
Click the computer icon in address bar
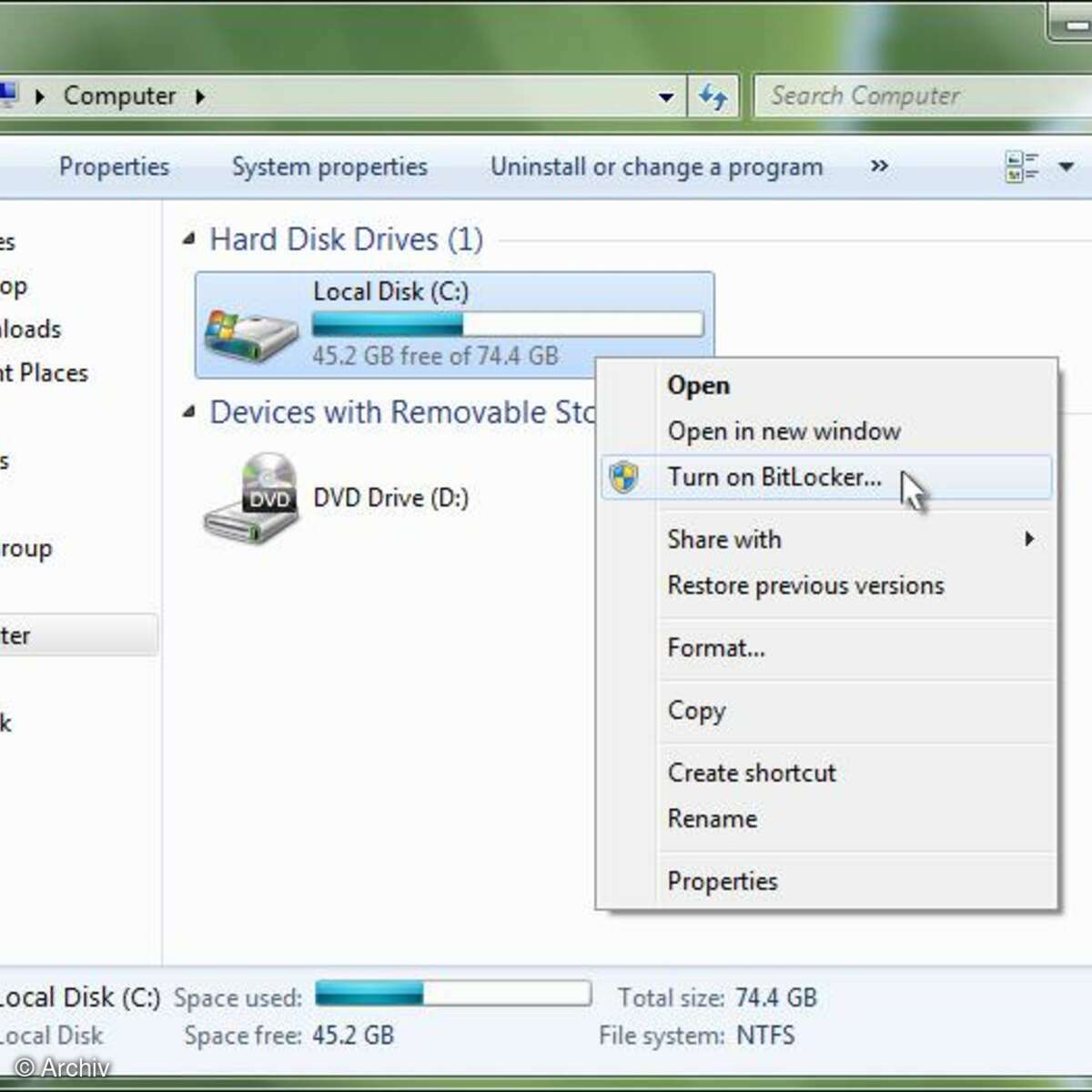(7, 96)
